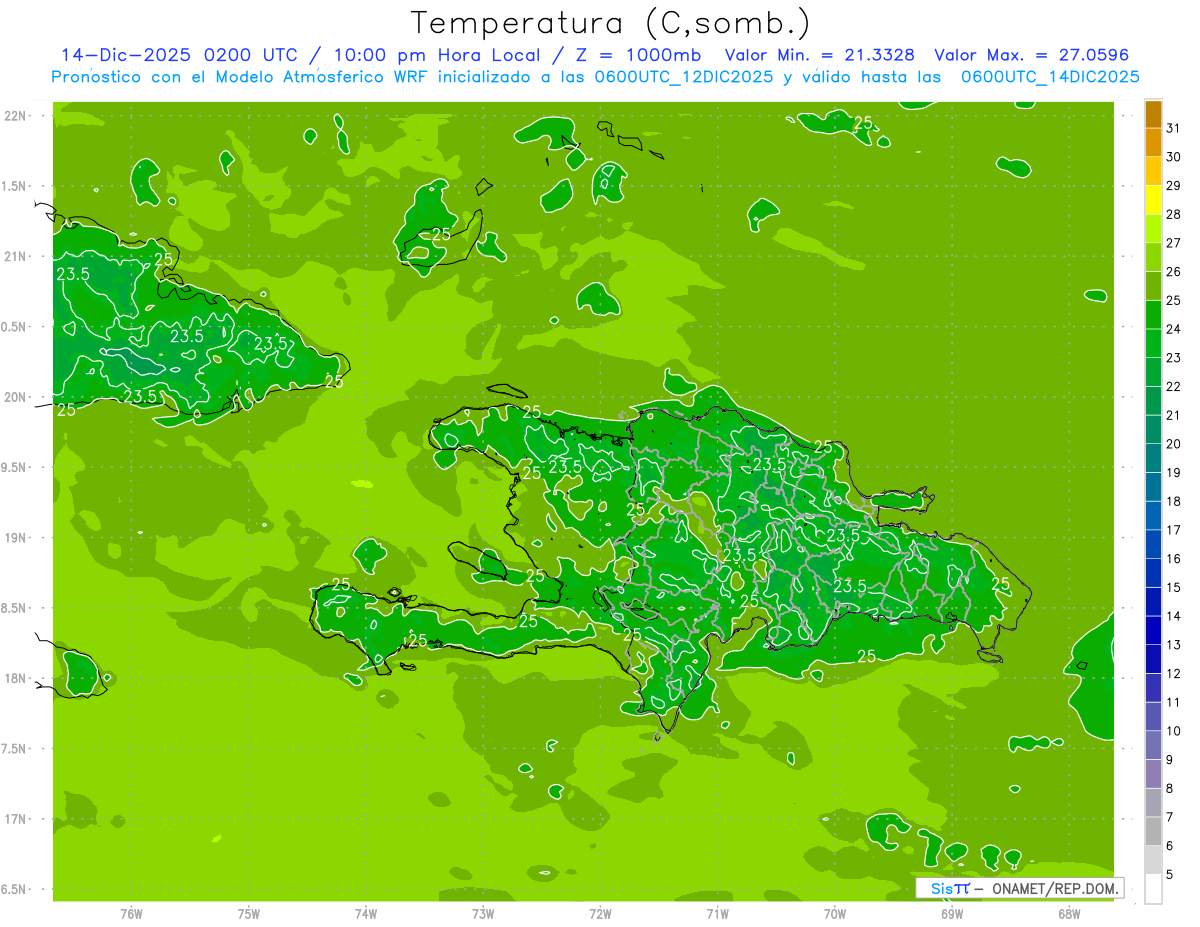Click the "14-Dic-2025 0200 UTC" date text

179,55
